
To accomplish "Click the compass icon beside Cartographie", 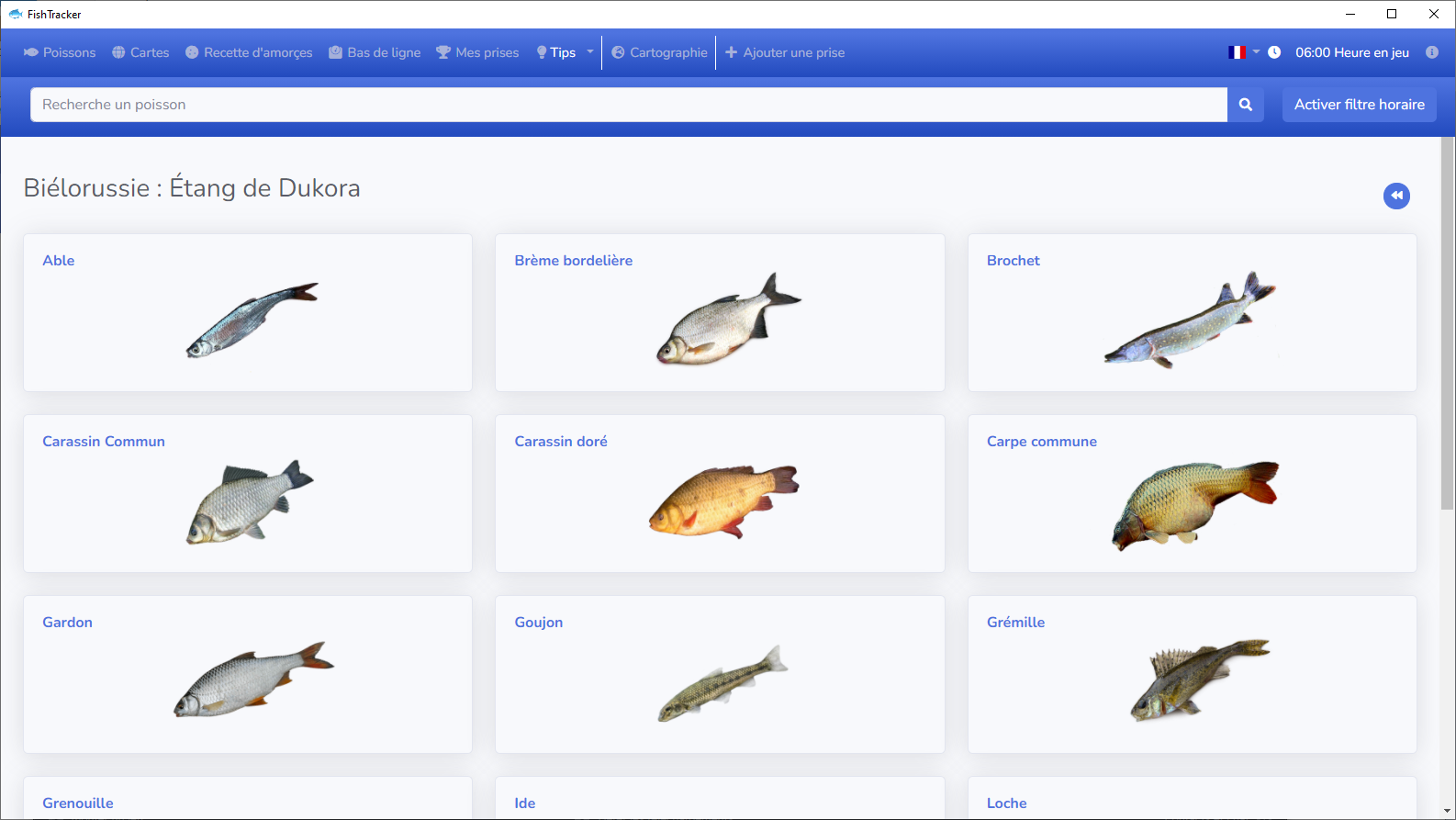I will click(618, 52).
